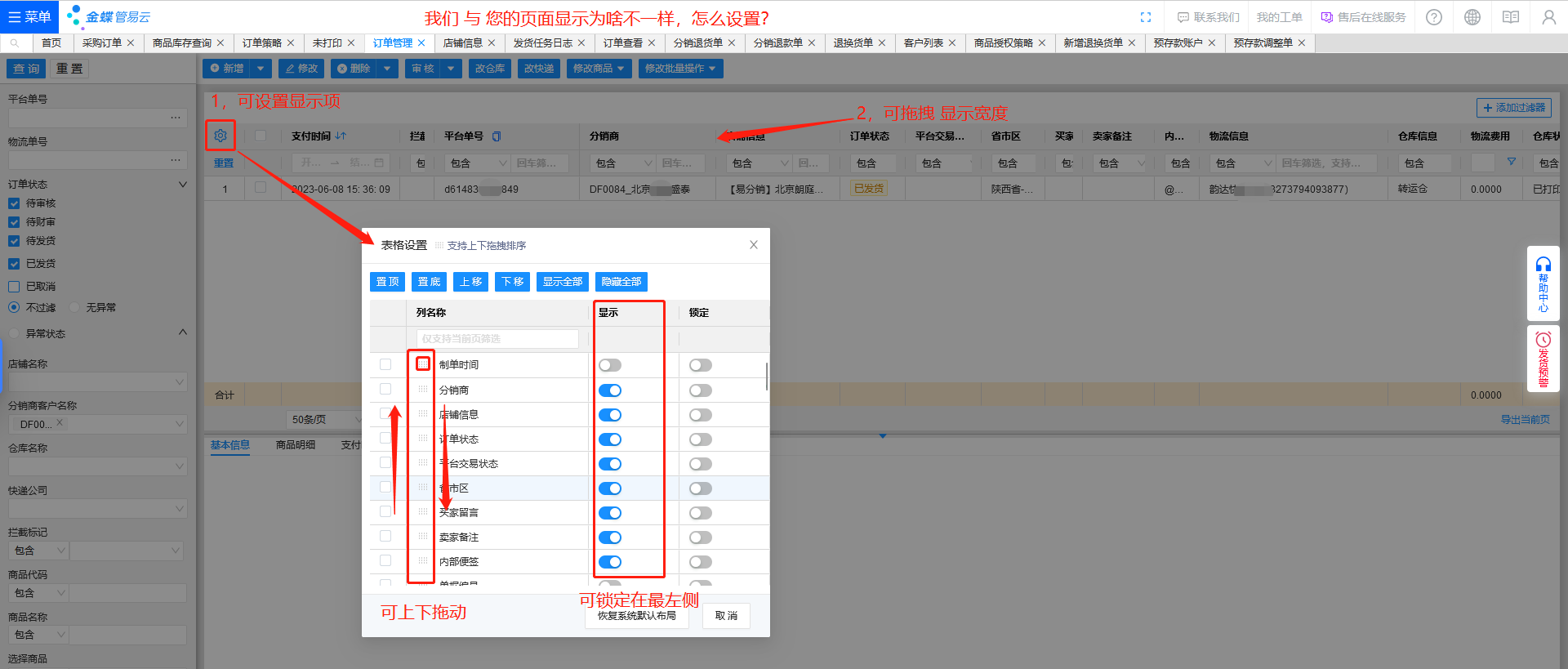This screenshot has height=669, width=1568.
Task: Open the 50条/页 page size dropdown
Action: tap(323, 419)
